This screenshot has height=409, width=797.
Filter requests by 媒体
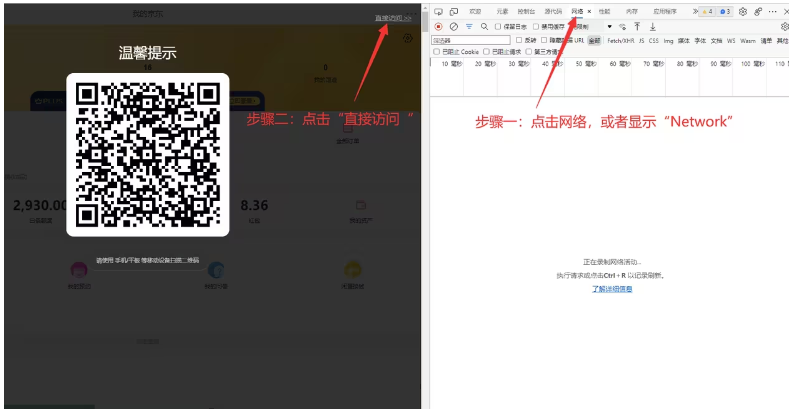pos(684,41)
